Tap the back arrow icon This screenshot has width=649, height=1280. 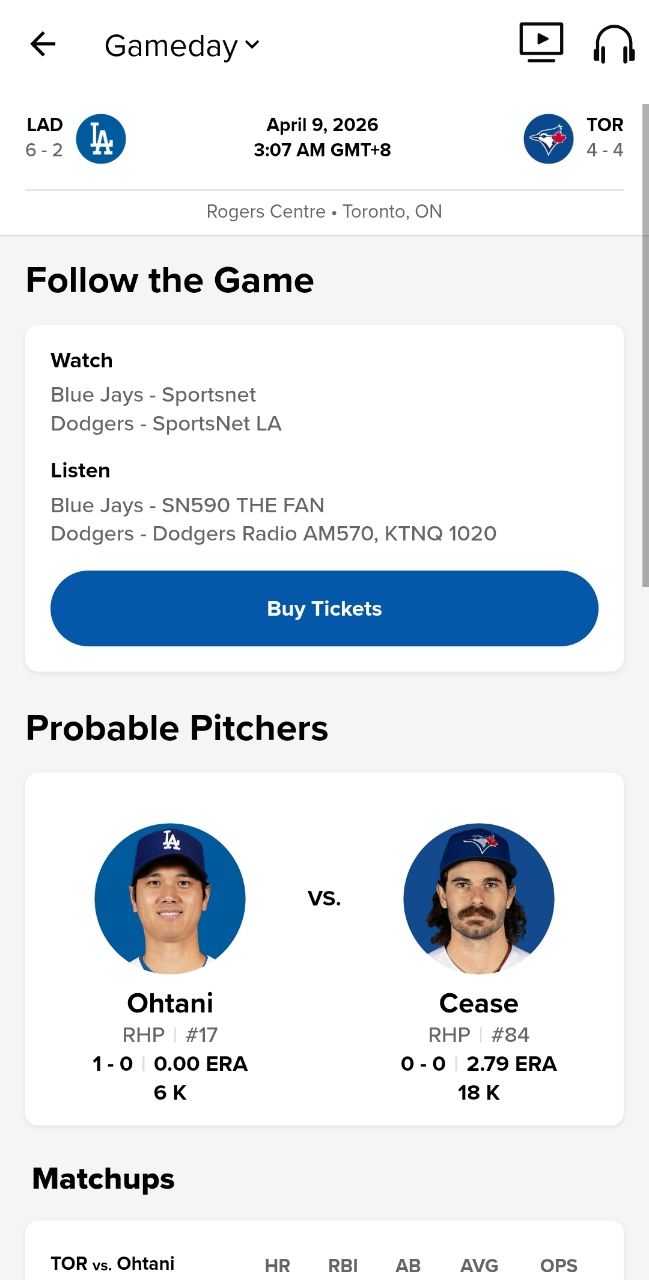43,44
